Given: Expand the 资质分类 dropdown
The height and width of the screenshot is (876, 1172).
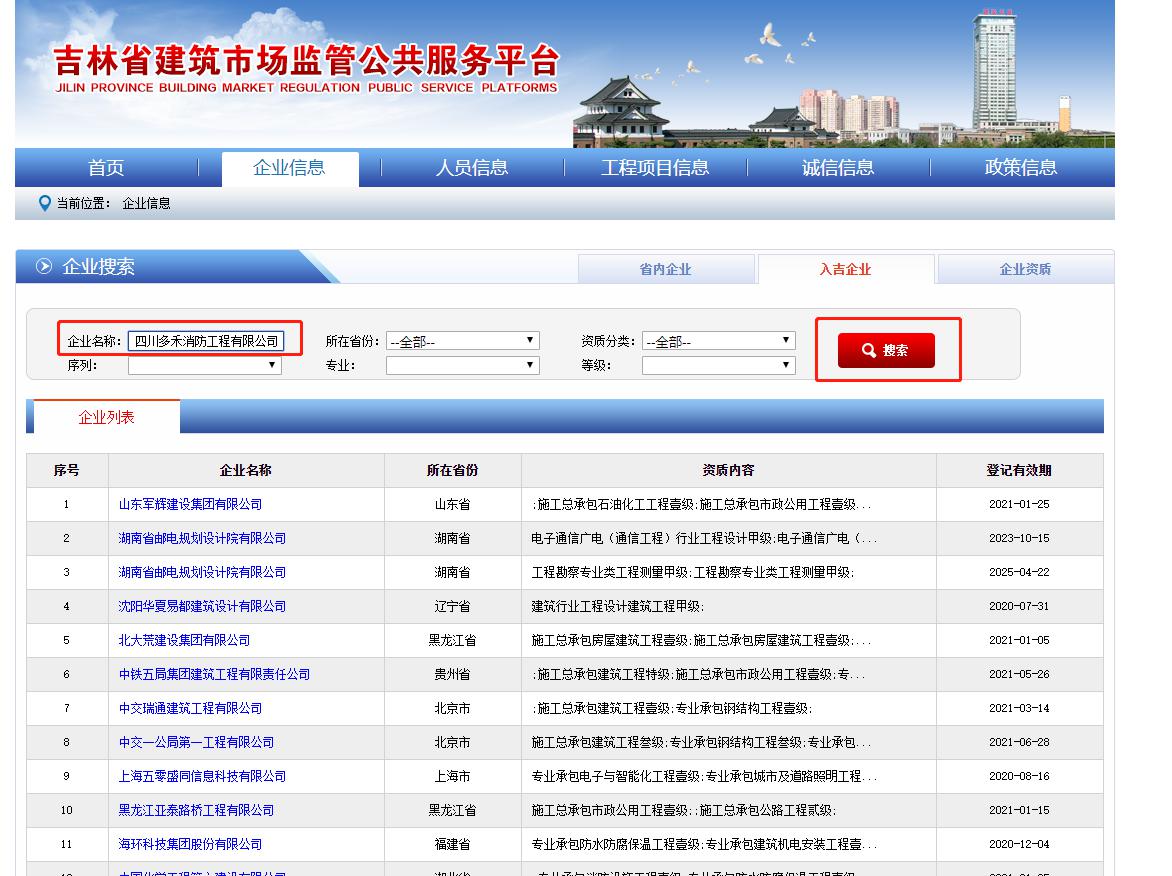Looking at the screenshot, I should pos(718,341).
